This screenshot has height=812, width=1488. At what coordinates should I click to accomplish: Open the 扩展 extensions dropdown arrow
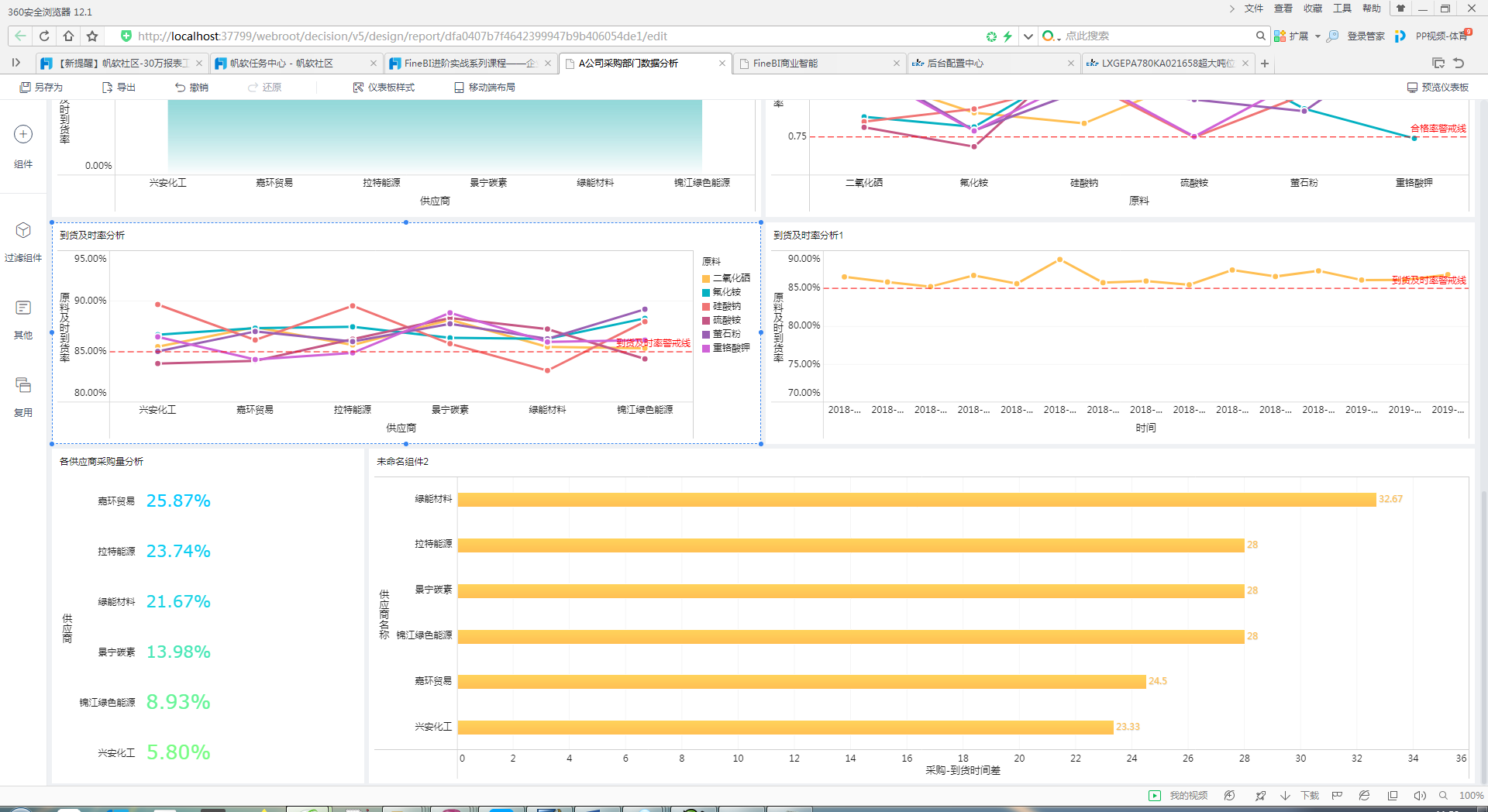(1317, 36)
